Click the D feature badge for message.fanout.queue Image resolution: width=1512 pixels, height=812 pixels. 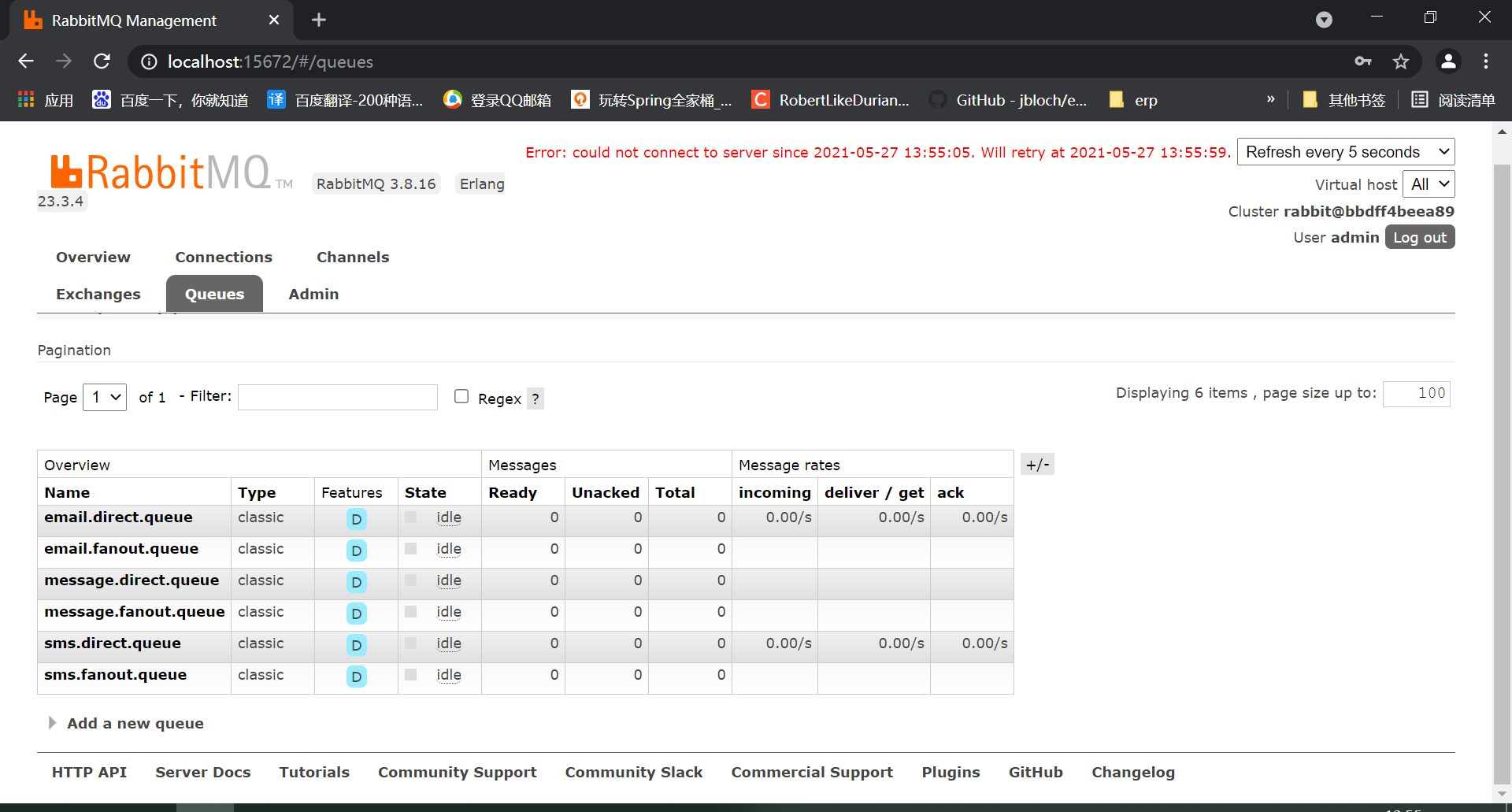point(357,614)
